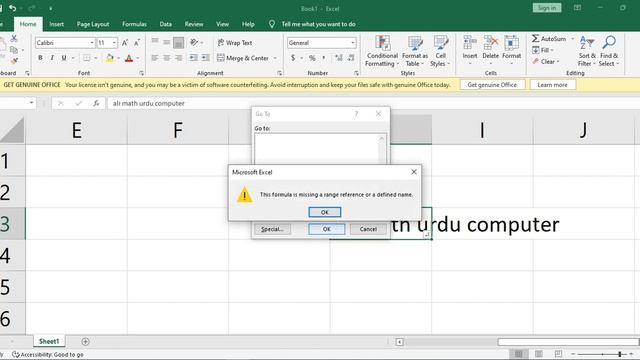Toggle Align Left
The image size is (640, 360).
point(155,58)
